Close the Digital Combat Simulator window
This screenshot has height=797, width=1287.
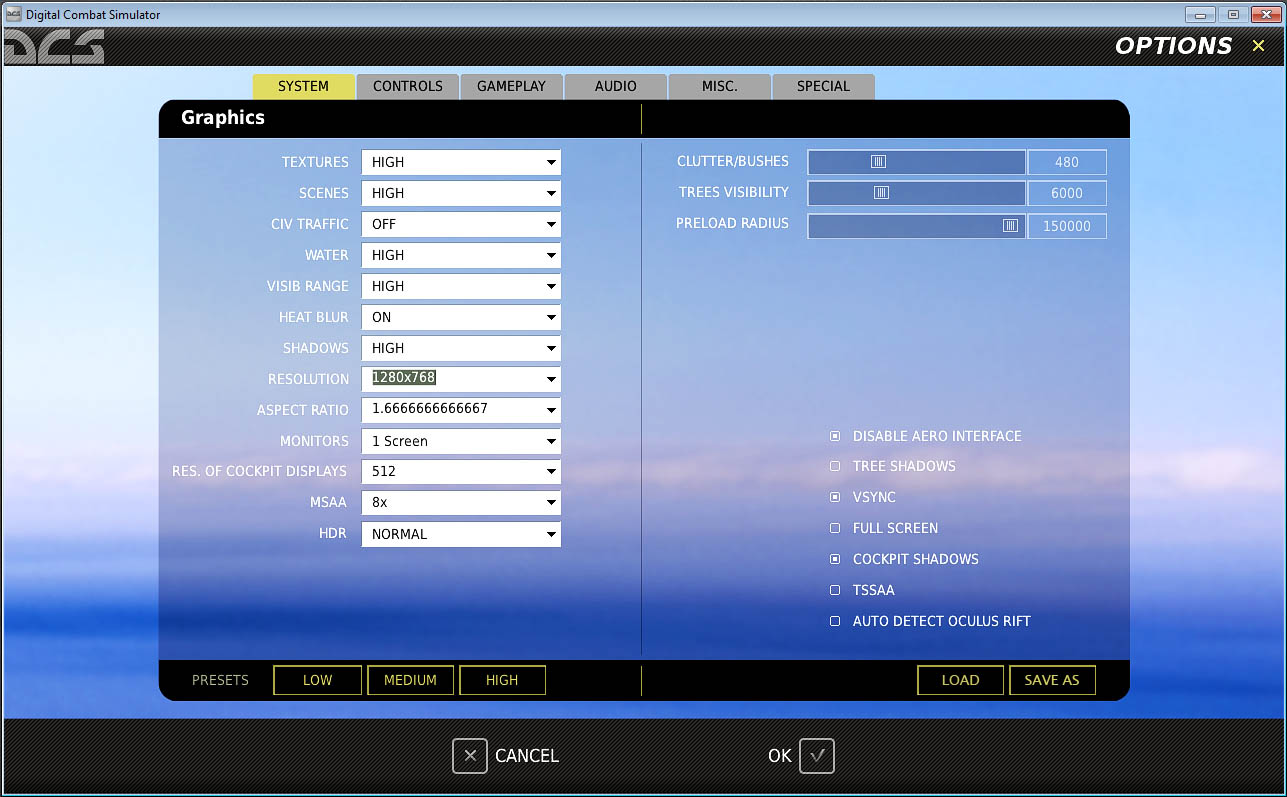pyautogui.click(x=1265, y=14)
